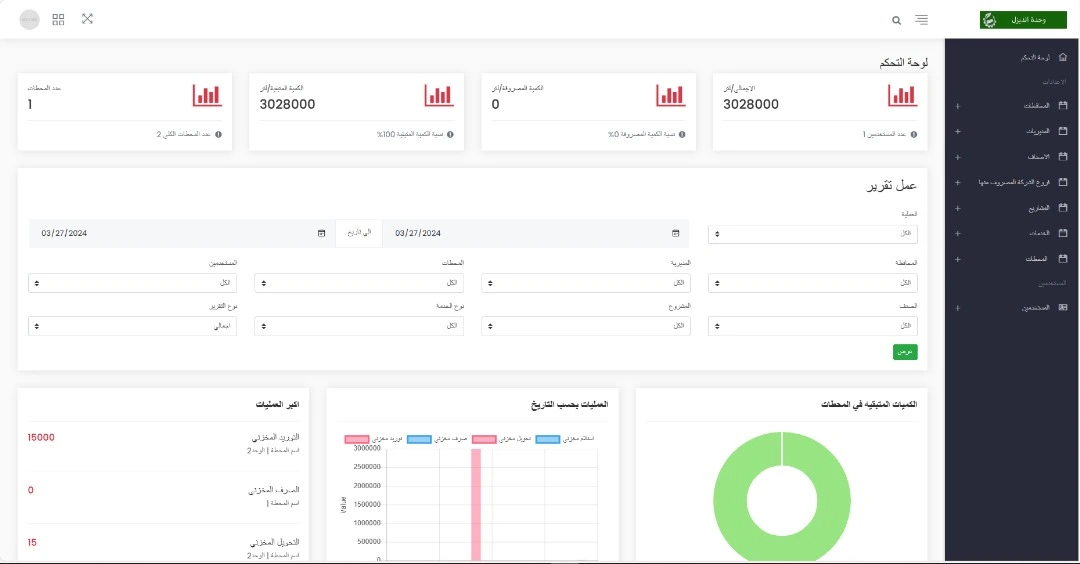Expand the المشاريع sidebar menu with plus sign
Image resolution: width=1080 pixels, height=564 pixels.
coord(958,208)
